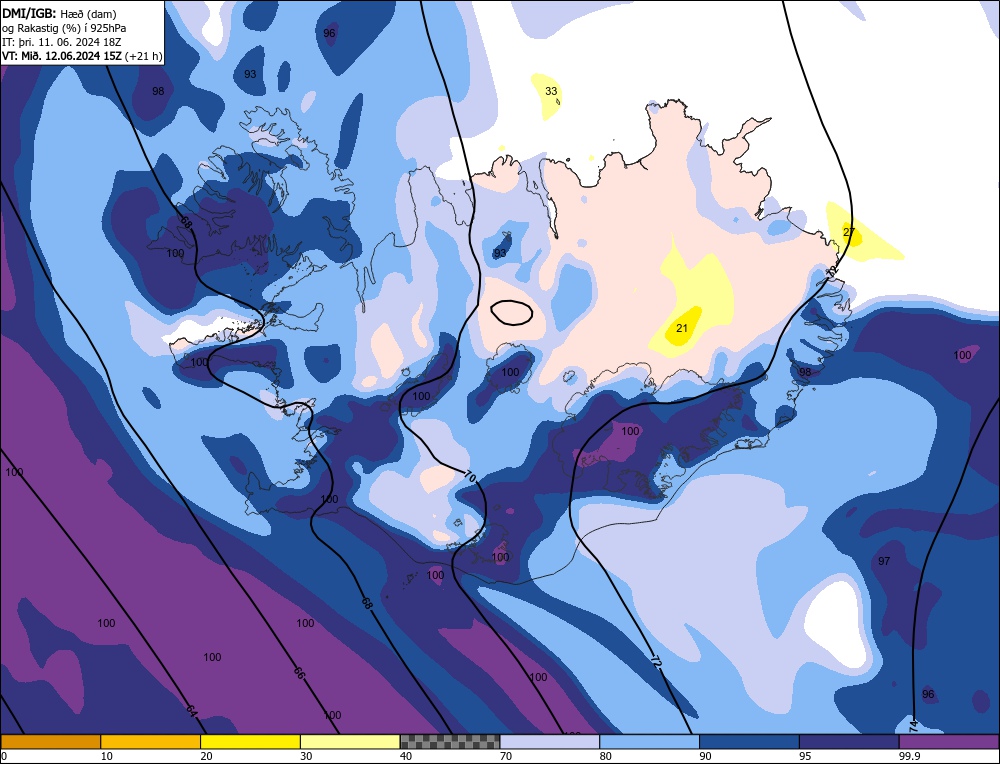1000x764 pixels.
Task: Select the contour label "66"
Action: (x=299, y=672)
